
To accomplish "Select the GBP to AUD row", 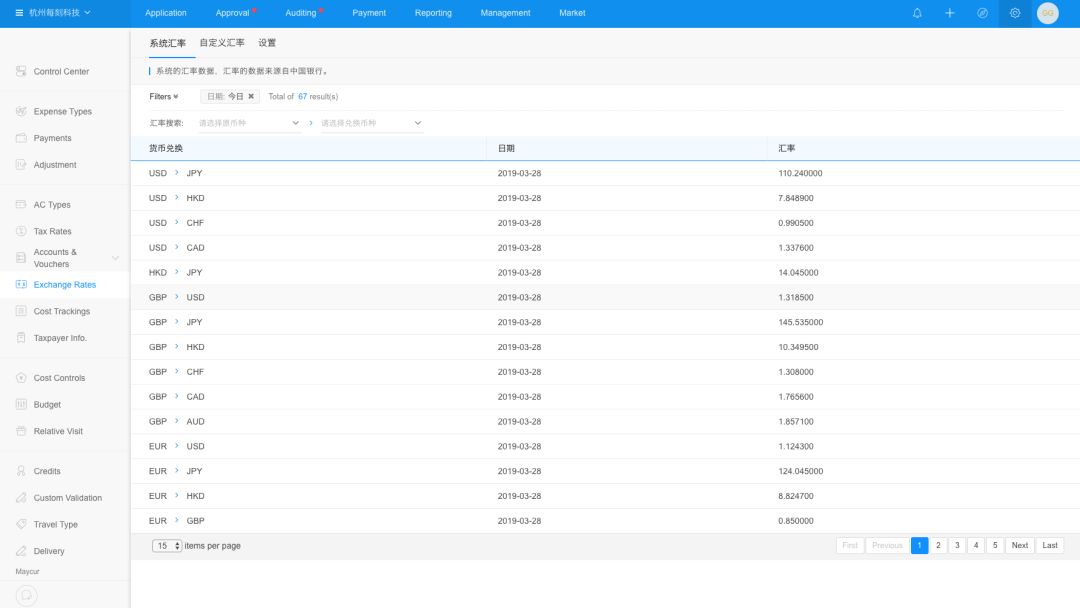I will [605, 421].
